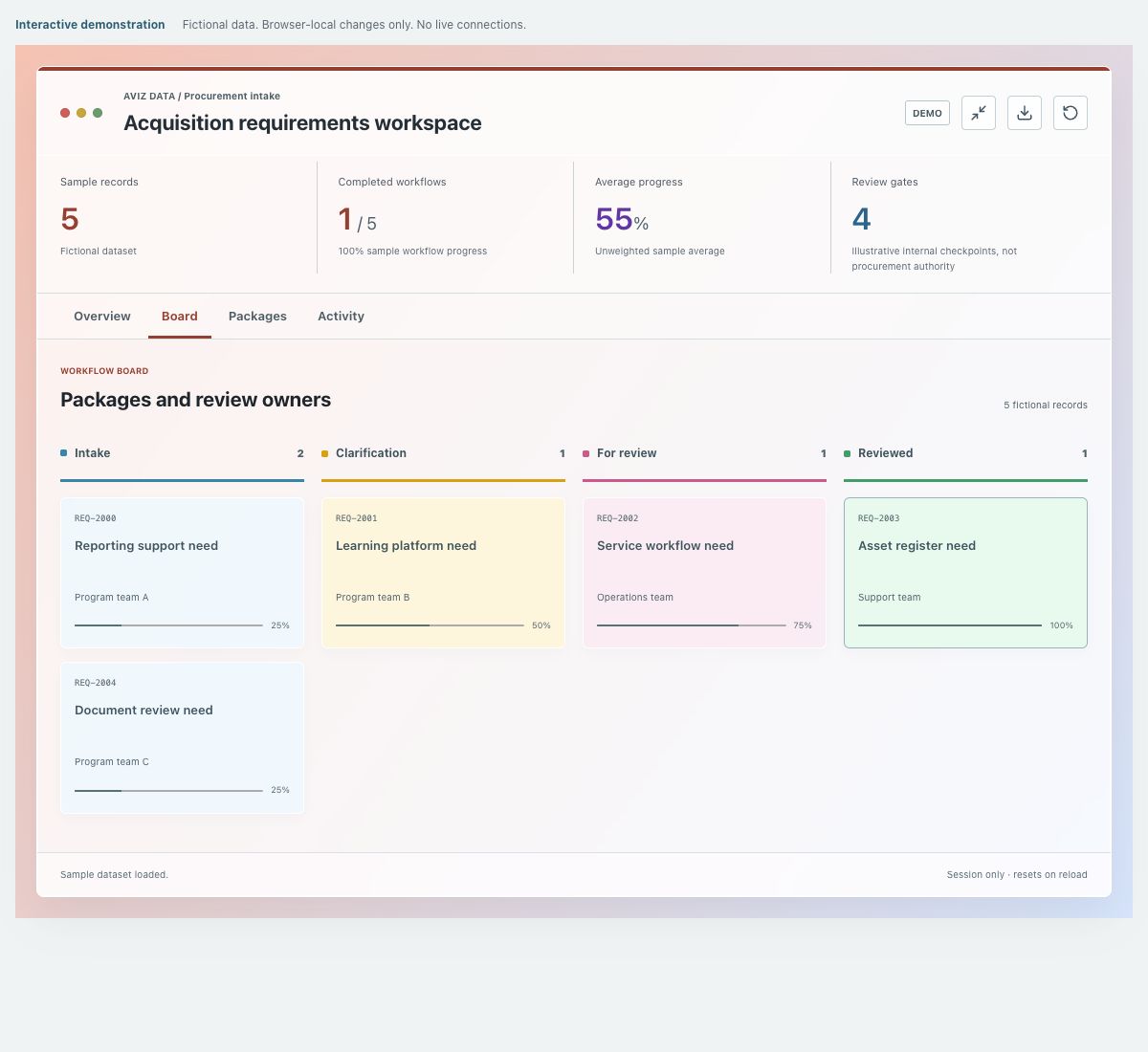
Task: Click the REQ-2004 identifier
Action: click(x=96, y=683)
